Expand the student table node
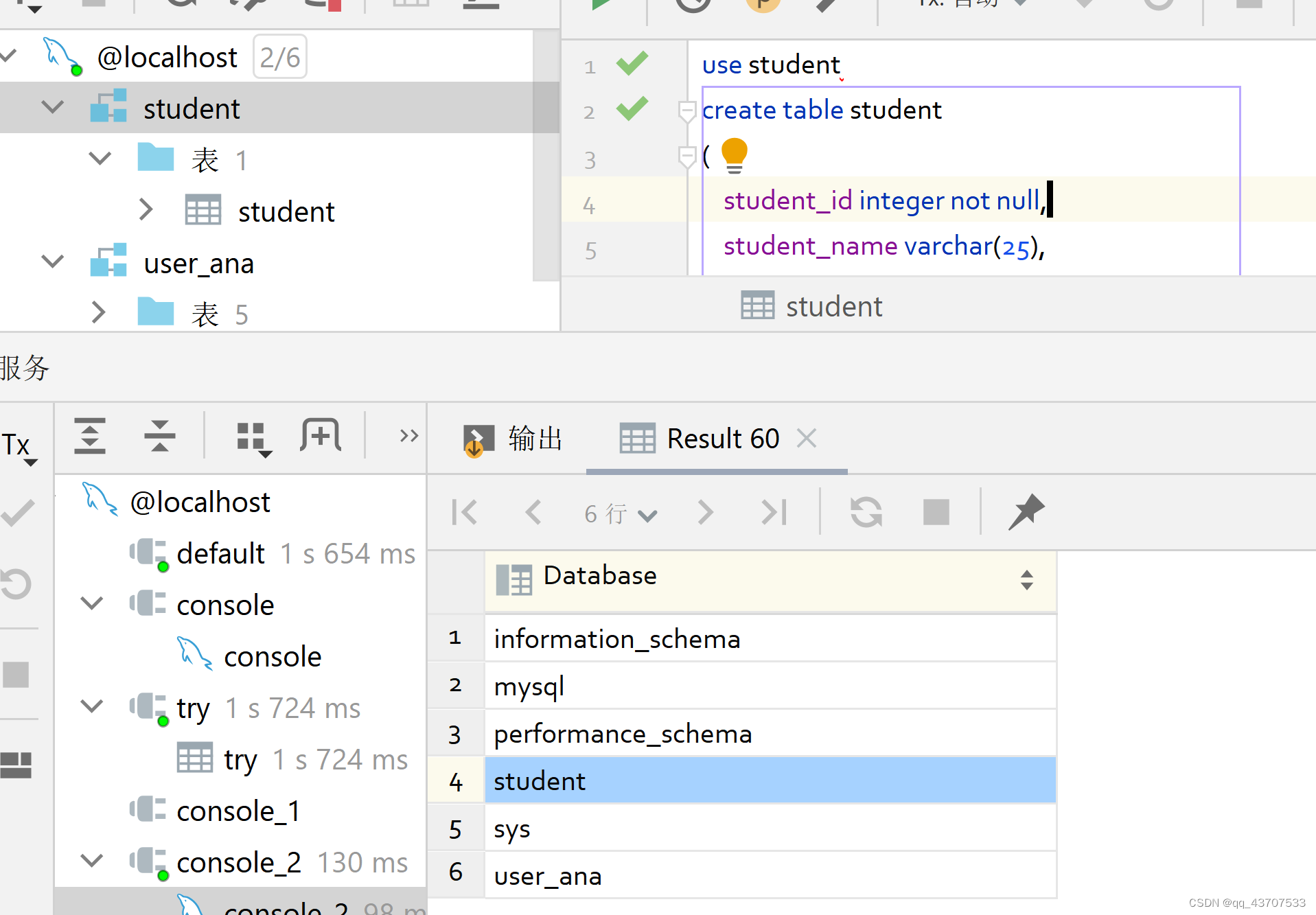 coord(145,209)
